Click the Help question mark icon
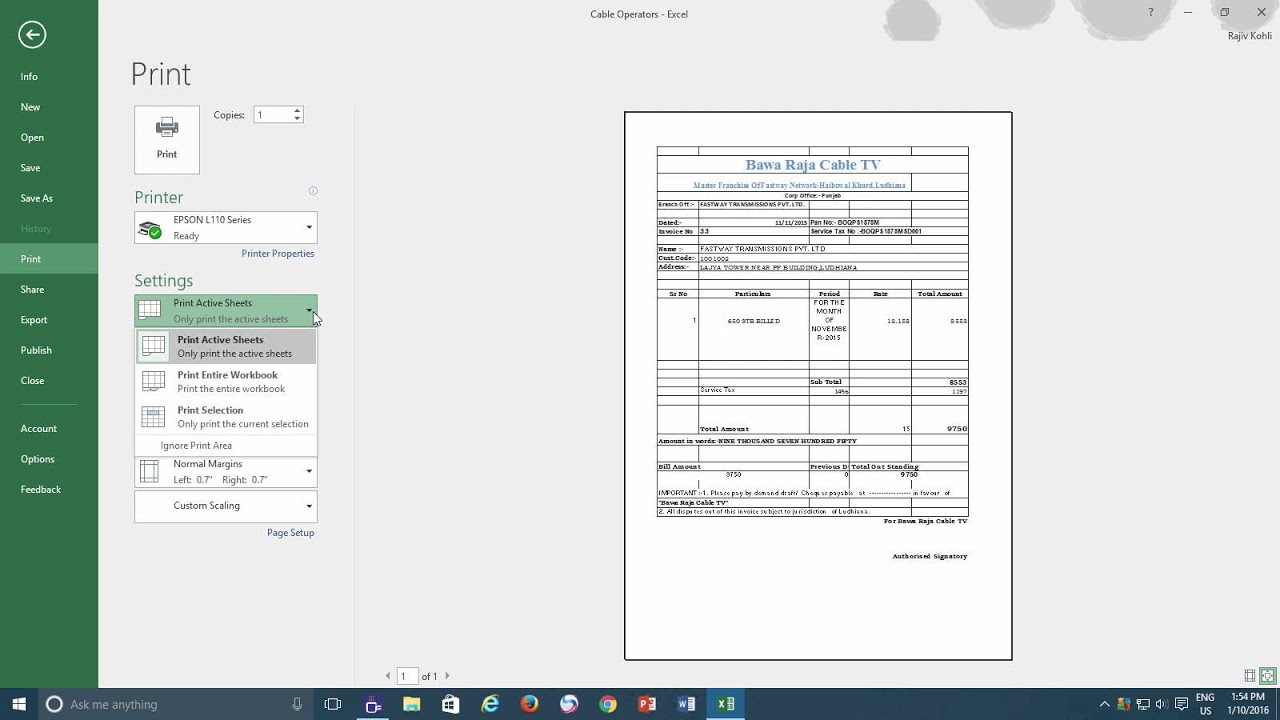Viewport: 1280px width, 720px height. 1151,13
